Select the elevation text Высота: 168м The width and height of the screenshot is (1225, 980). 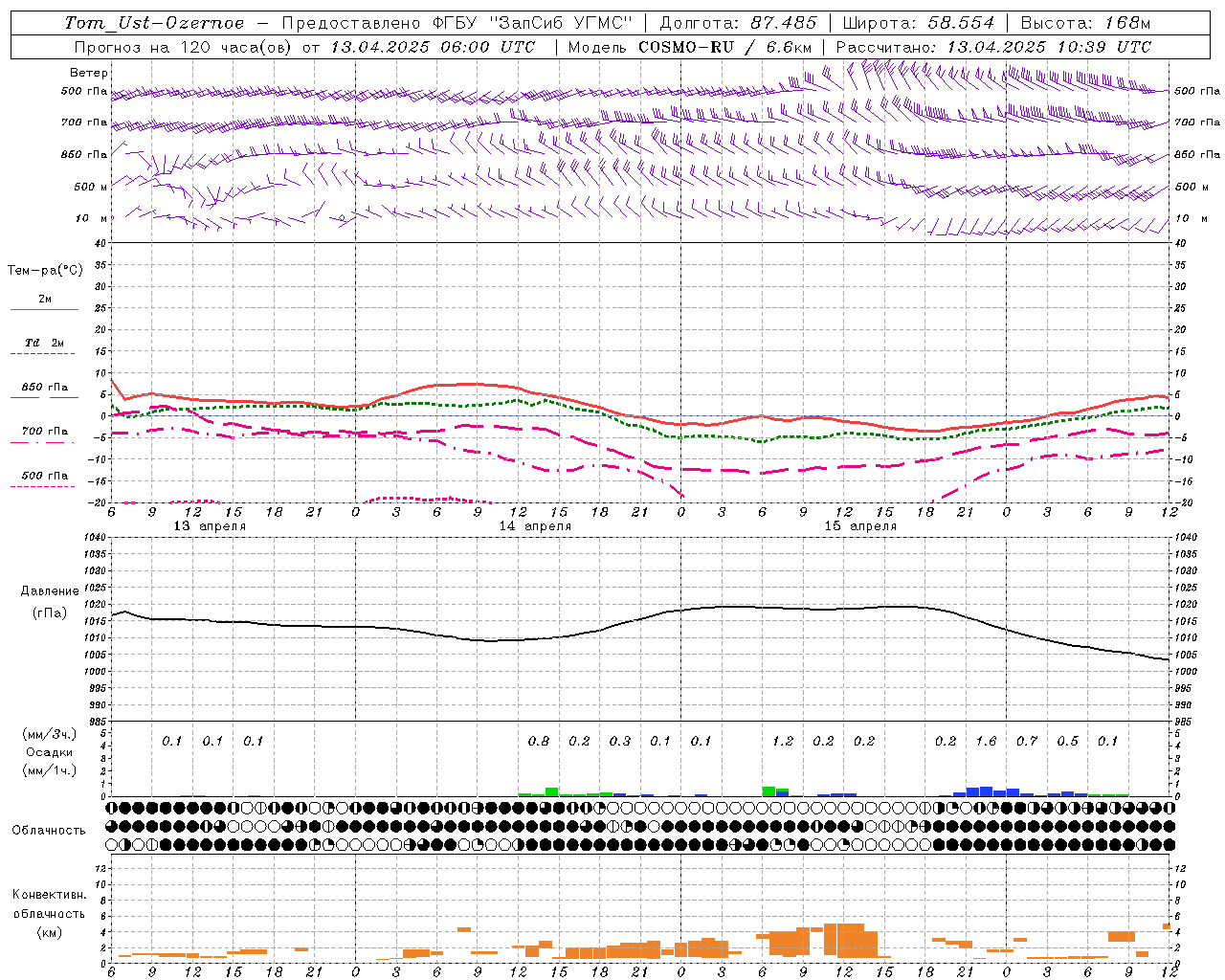pyautogui.click(x=1085, y=23)
